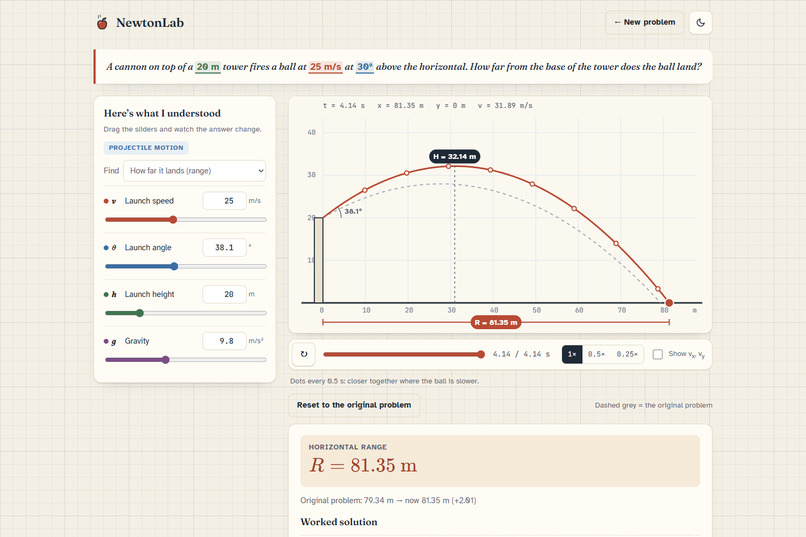Click the red Launch speed slider handle
806x537 pixels.
point(173,219)
